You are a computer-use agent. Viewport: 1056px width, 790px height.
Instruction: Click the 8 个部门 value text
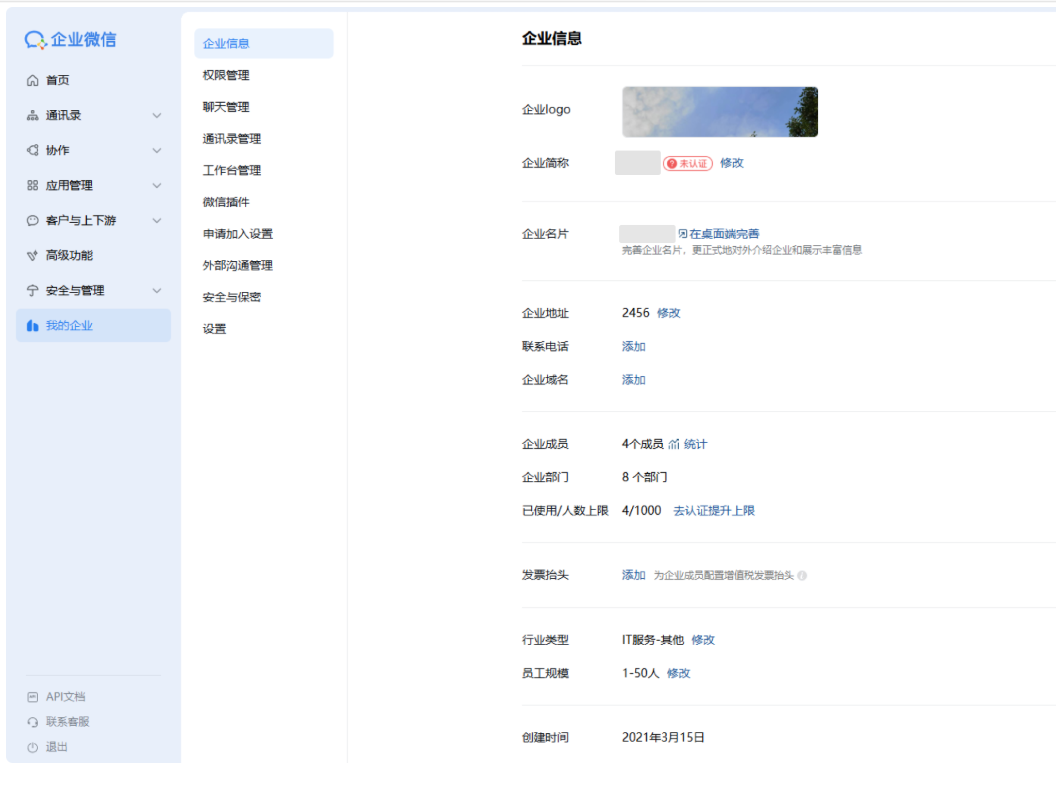tap(645, 477)
